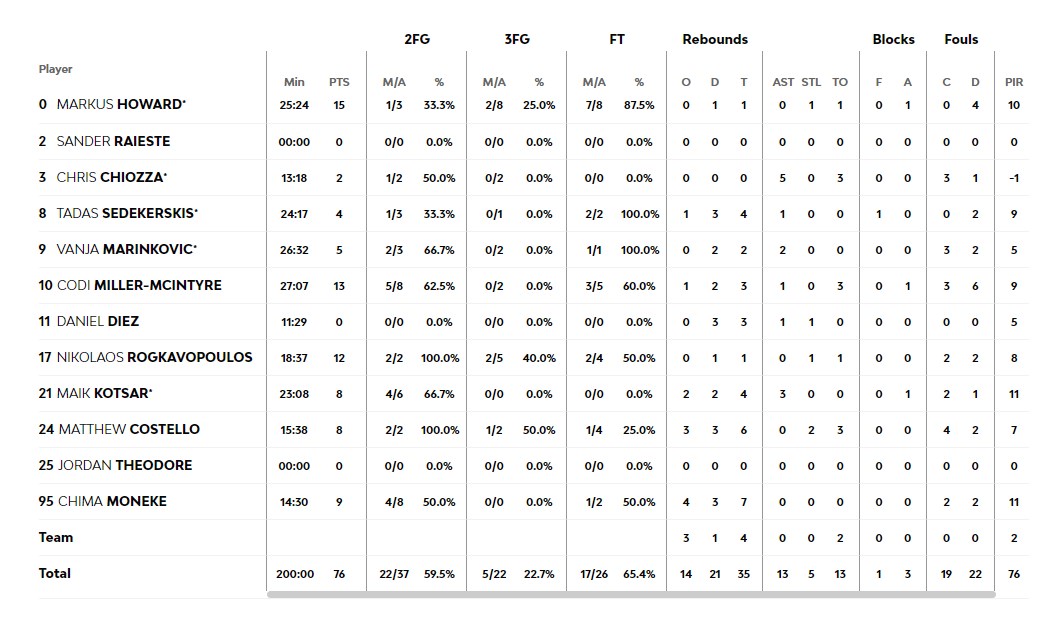Select Sander Raieste's name
This screenshot has width=1059, height=619.
tap(113, 141)
